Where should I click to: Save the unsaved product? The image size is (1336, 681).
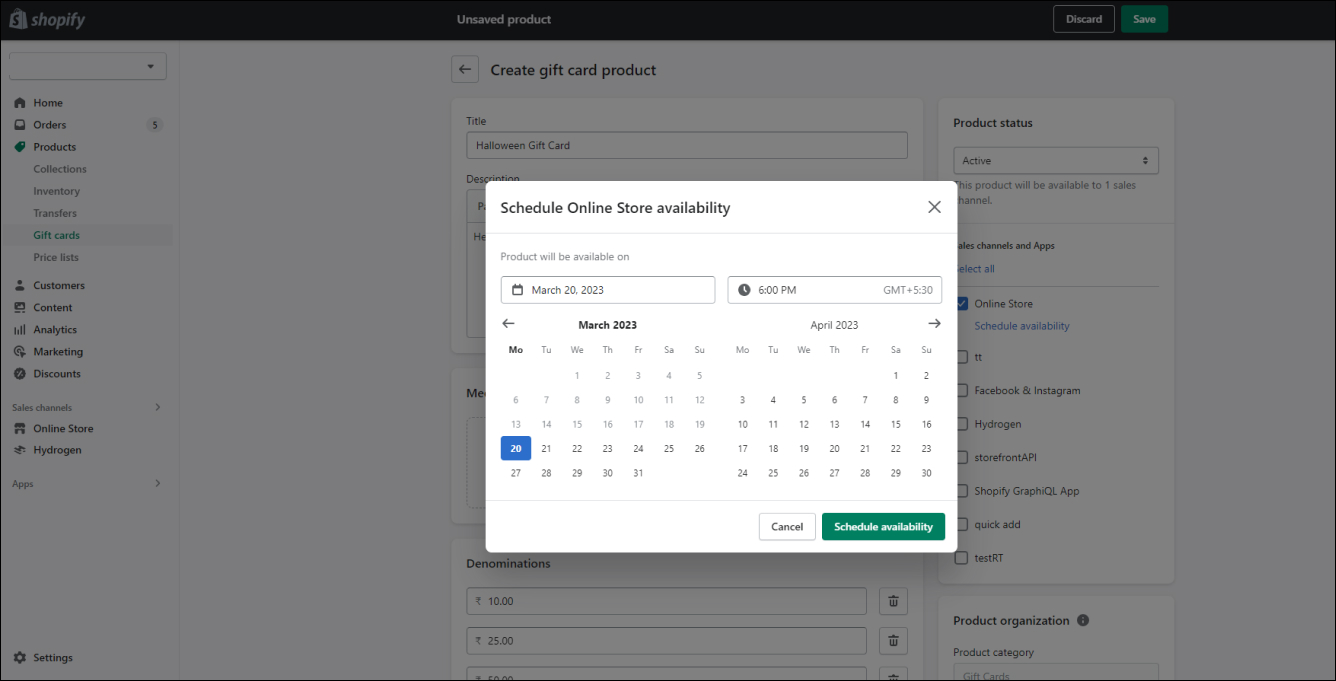[1144, 19]
